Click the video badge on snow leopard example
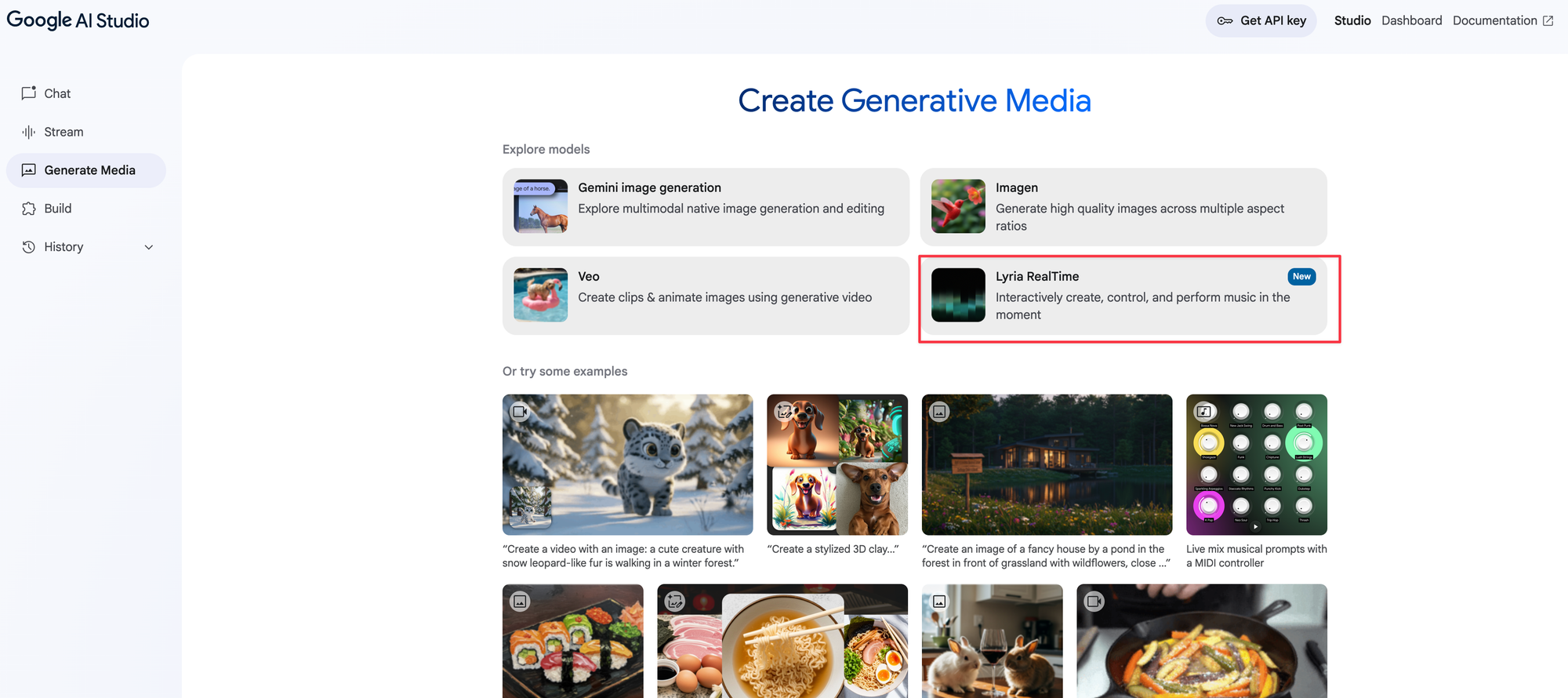 pos(520,412)
